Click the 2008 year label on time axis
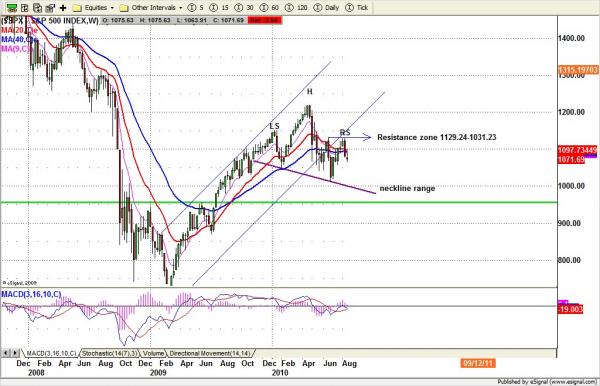Image resolution: width=600 pixels, height=386 pixels. pos(36,373)
